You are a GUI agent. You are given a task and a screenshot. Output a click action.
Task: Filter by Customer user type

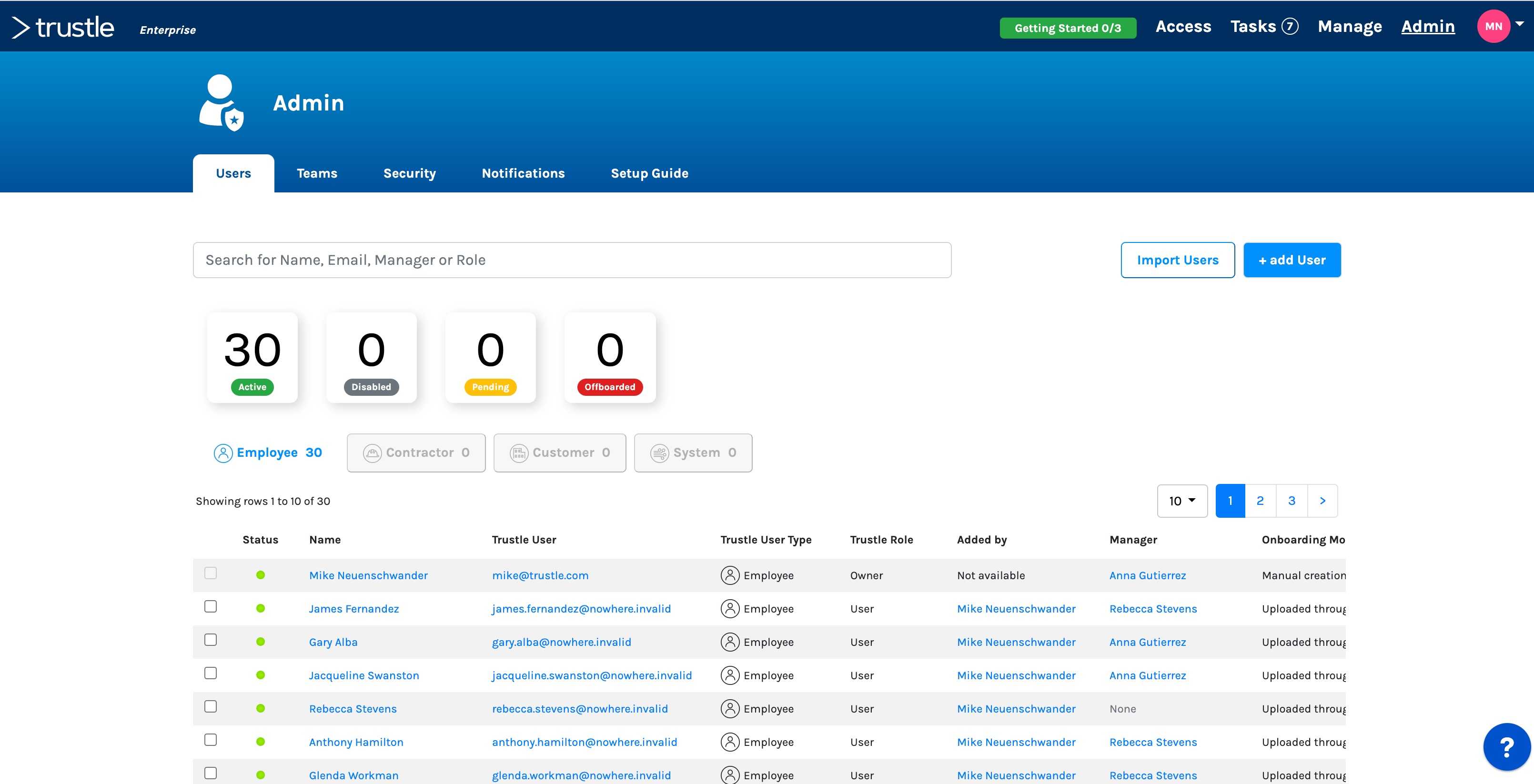click(x=560, y=453)
